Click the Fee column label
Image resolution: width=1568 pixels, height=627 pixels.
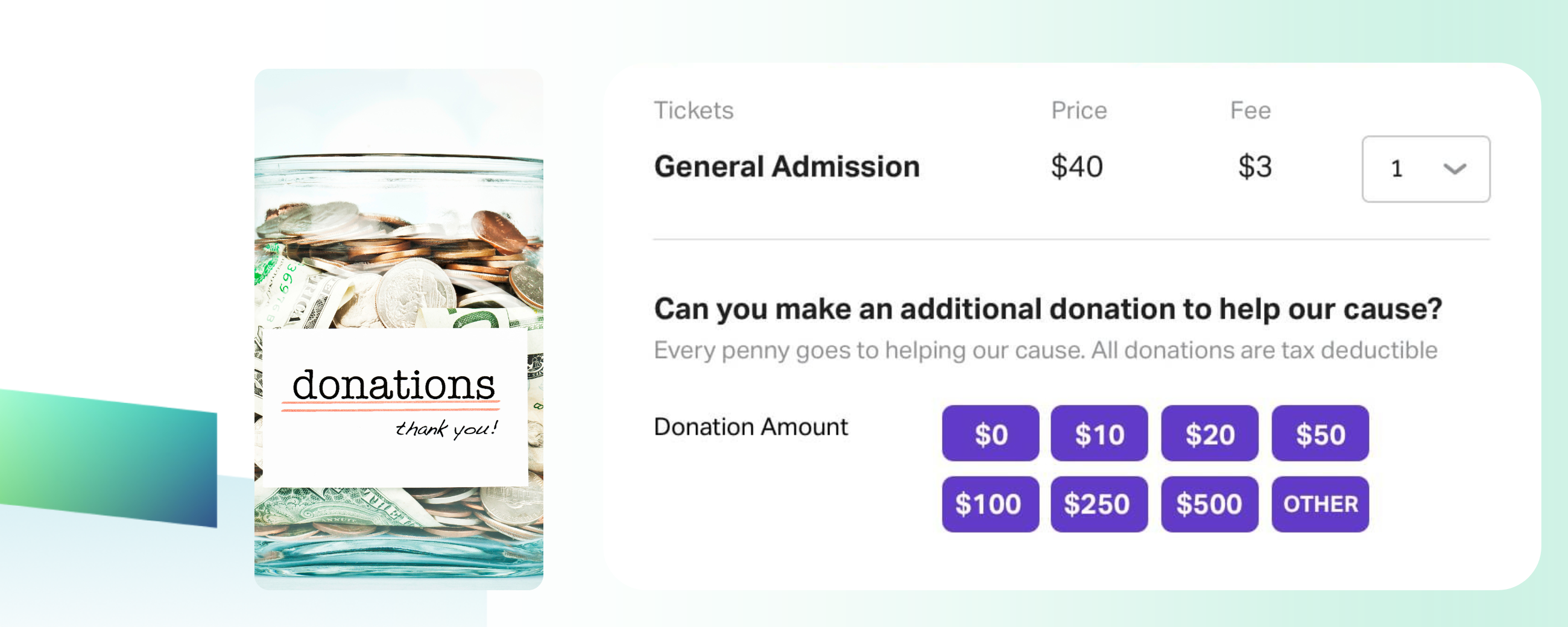(1253, 110)
